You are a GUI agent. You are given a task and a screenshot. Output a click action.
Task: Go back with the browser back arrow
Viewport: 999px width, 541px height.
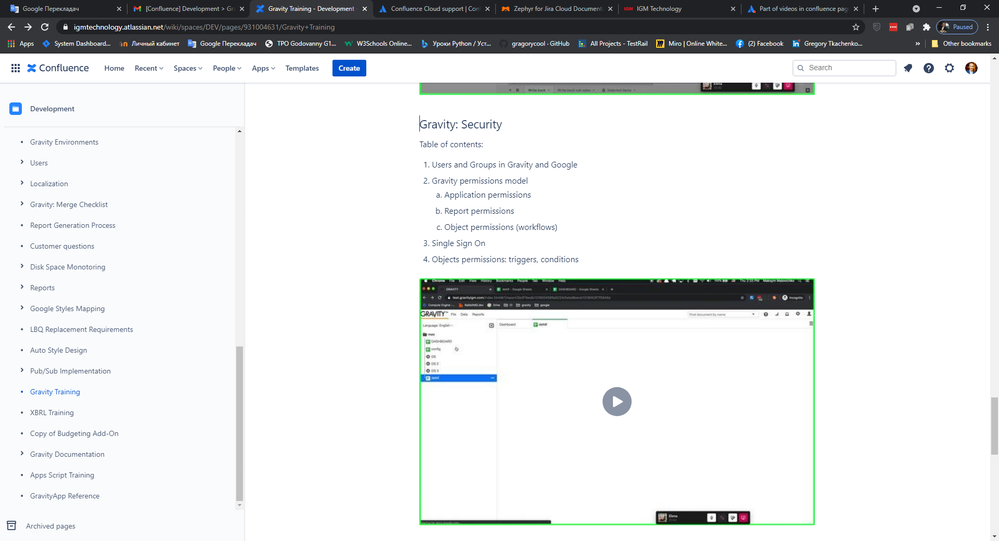11,27
